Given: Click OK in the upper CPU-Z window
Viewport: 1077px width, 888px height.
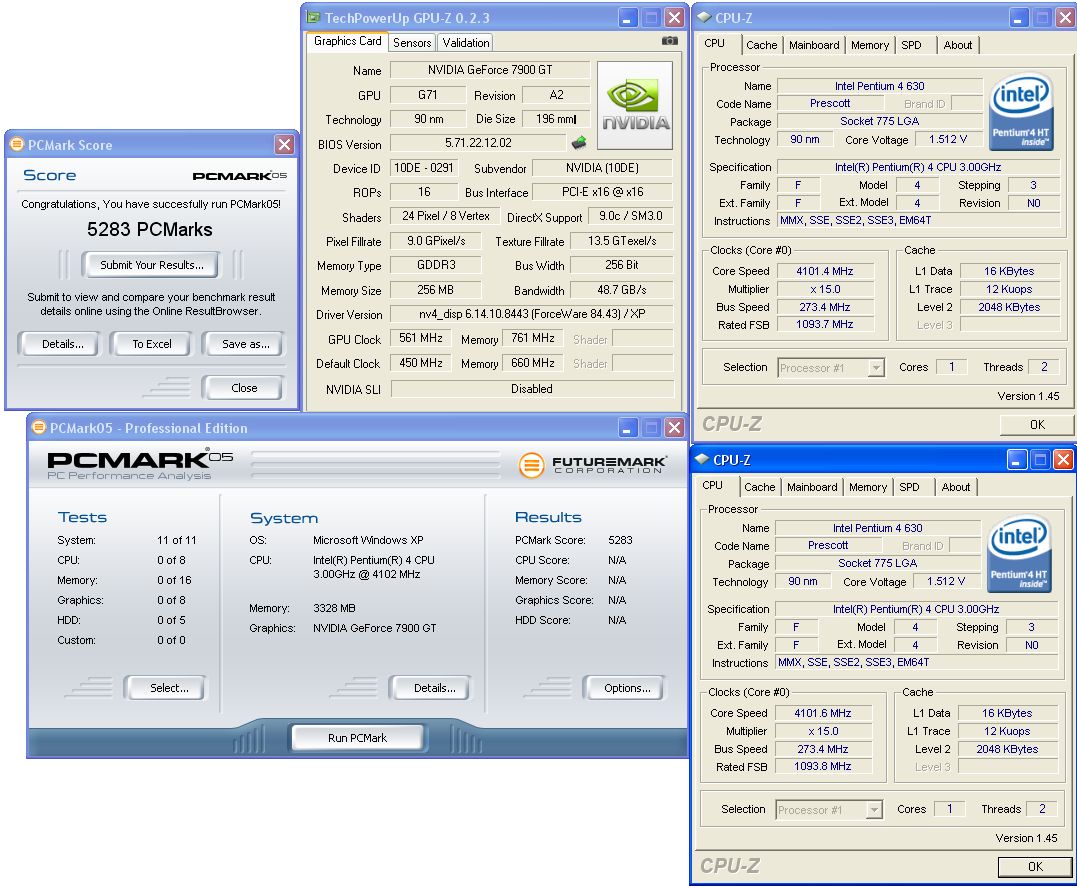Looking at the screenshot, I should pos(1037,425).
